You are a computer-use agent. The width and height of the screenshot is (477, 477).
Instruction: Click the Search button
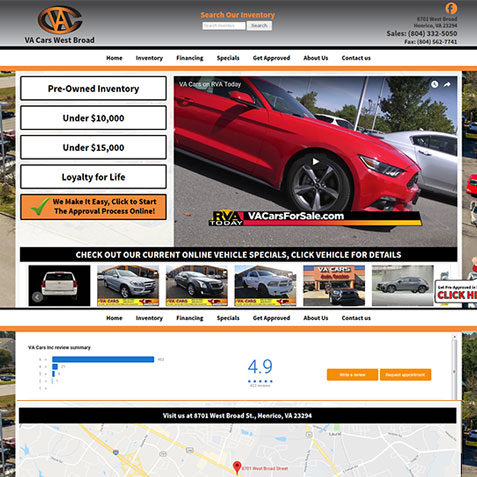(259, 26)
